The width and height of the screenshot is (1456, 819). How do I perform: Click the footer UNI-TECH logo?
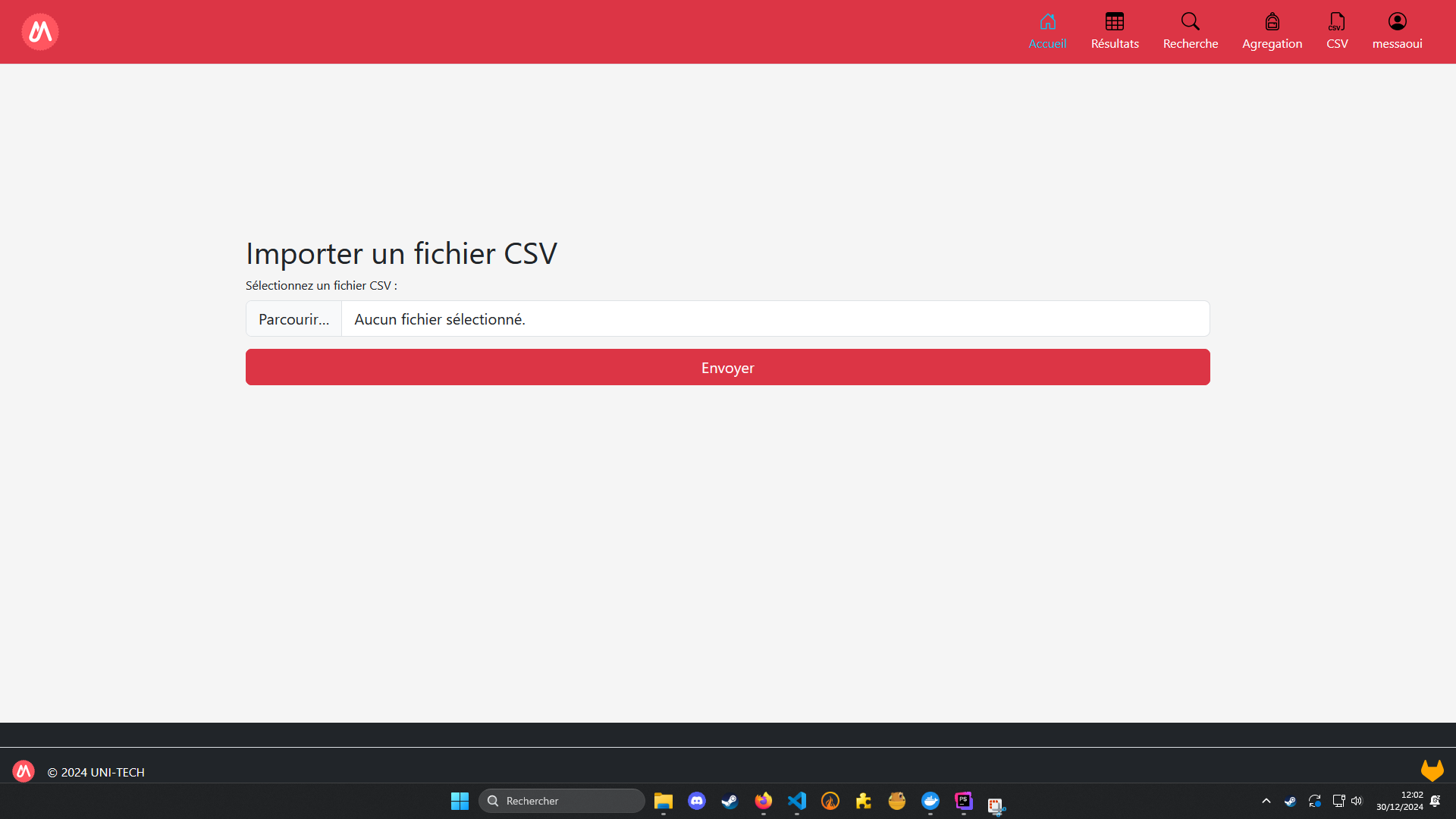(24, 771)
